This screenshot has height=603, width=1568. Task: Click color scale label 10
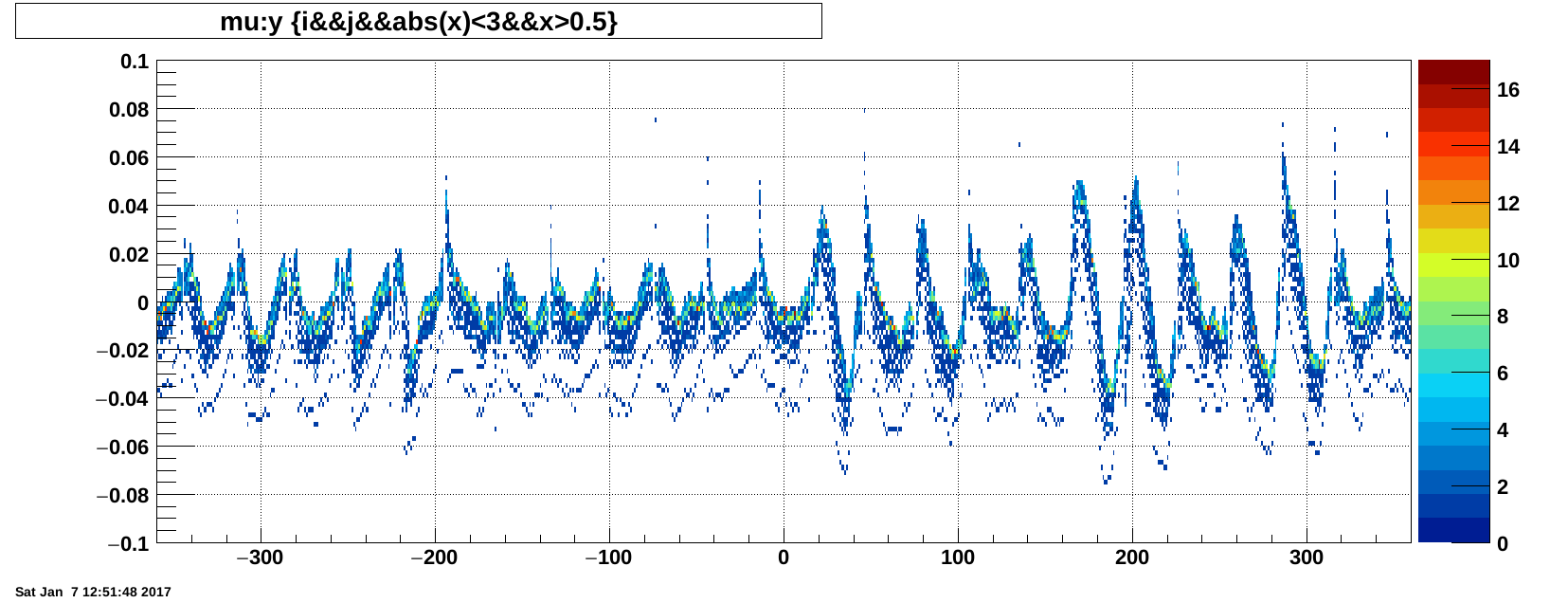tap(1508, 261)
